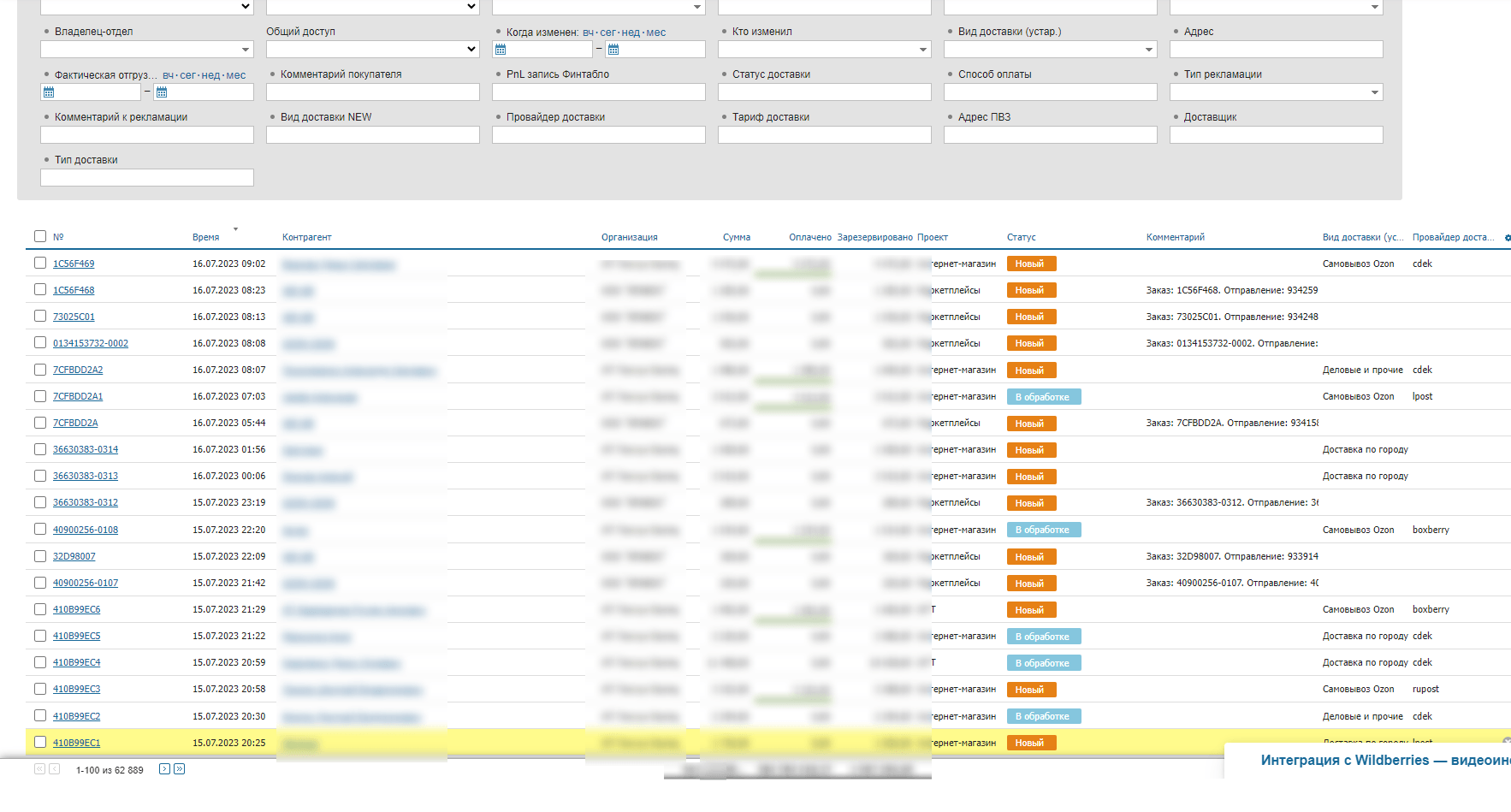Sort table by Статус column header

pos(1021,237)
